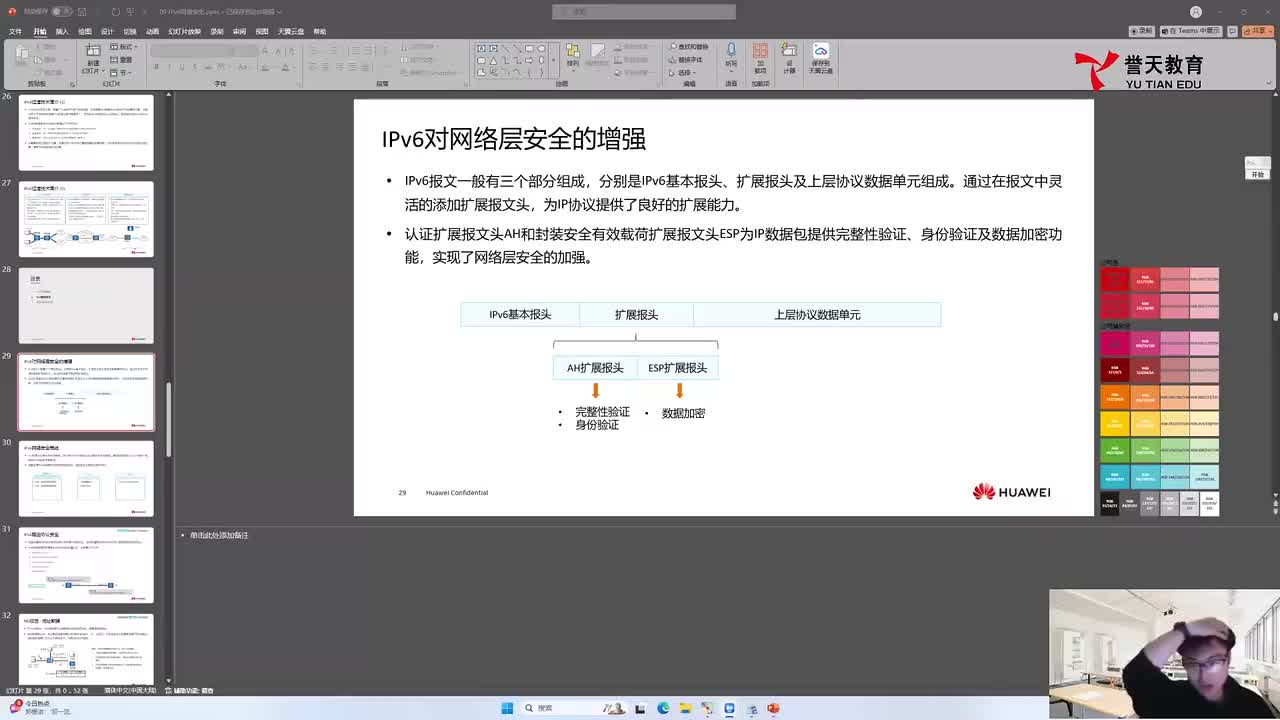Open the 幻灯片放映 (Slide Show) tab
The image size is (1280, 720).
pos(185,31)
